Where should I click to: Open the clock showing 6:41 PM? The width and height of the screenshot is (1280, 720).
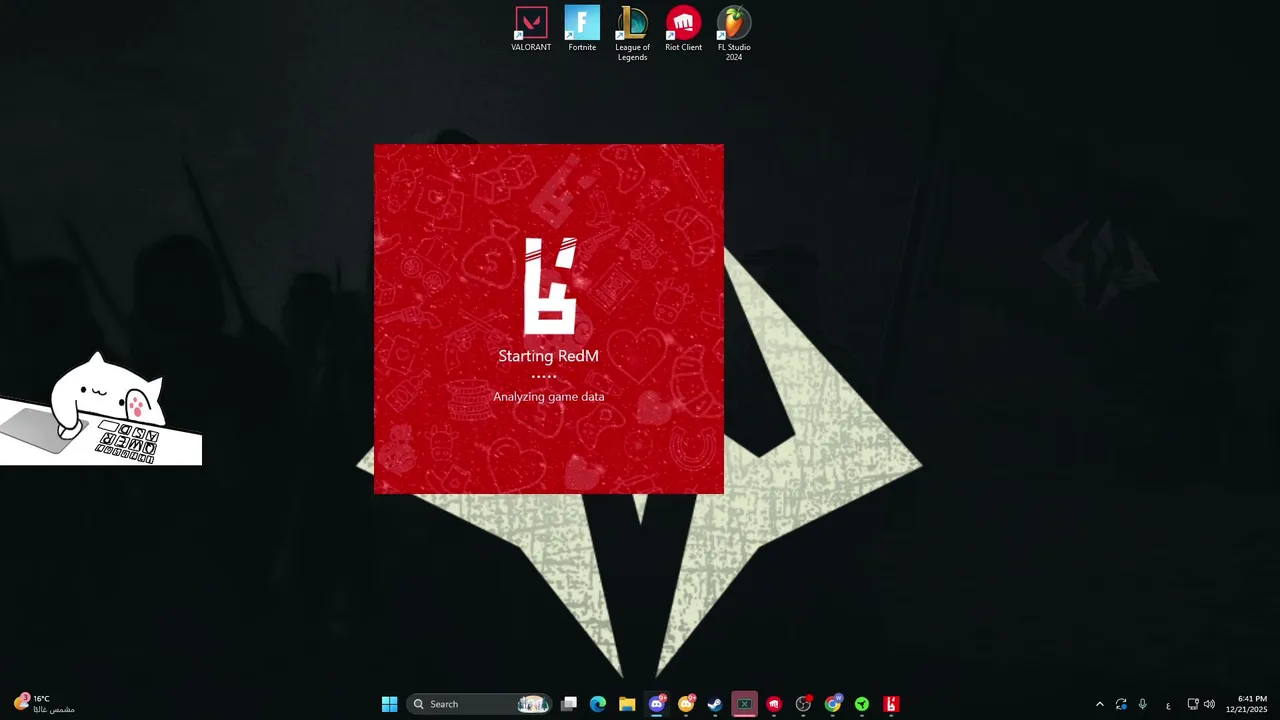click(1247, 704)
